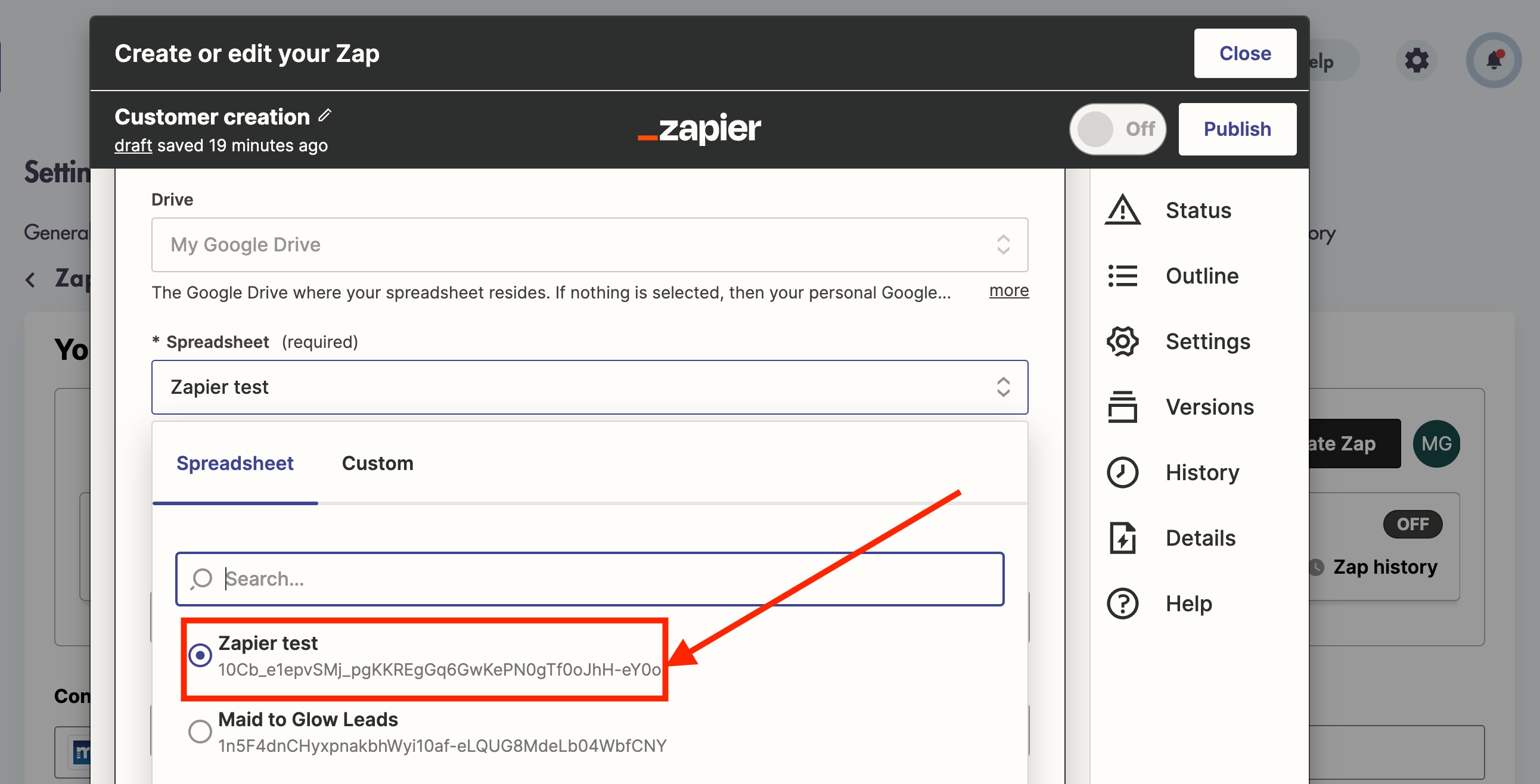Open settings gear in background page header
1540x784 pixels.
1416,60
